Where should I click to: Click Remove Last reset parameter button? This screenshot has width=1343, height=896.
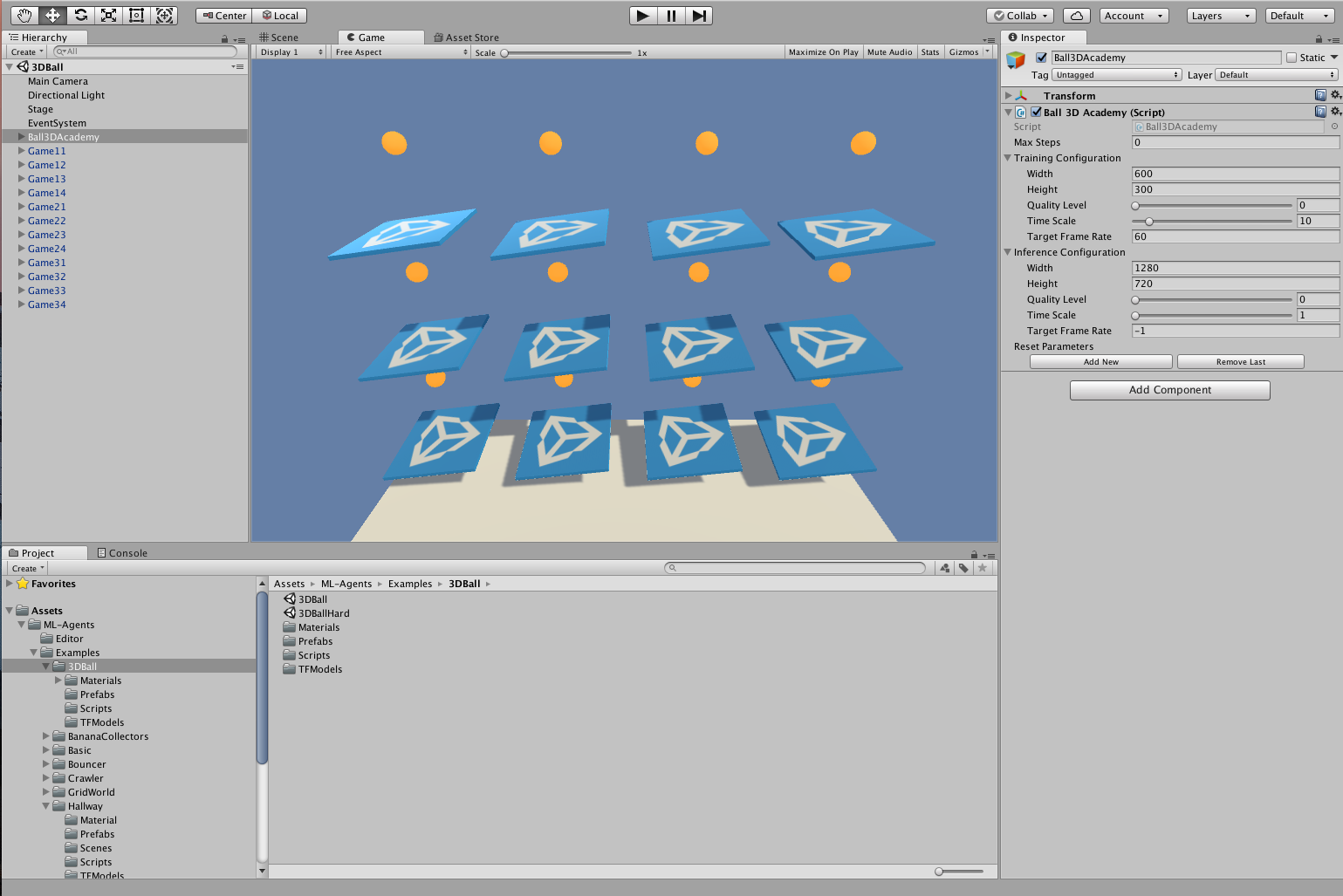click(1240, 362)
